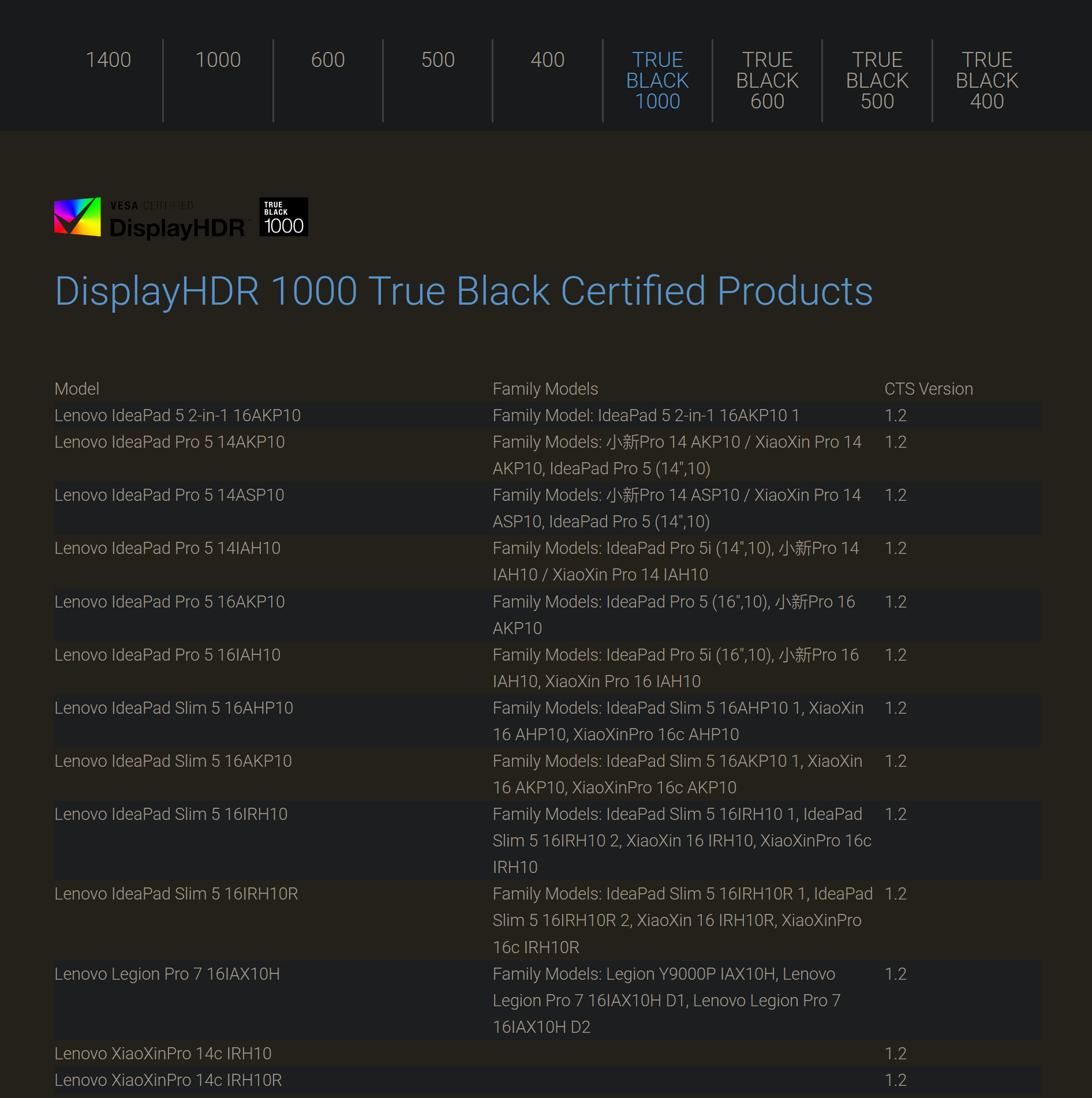
Task: View the 400 certification tab
Action: point(547,59)
